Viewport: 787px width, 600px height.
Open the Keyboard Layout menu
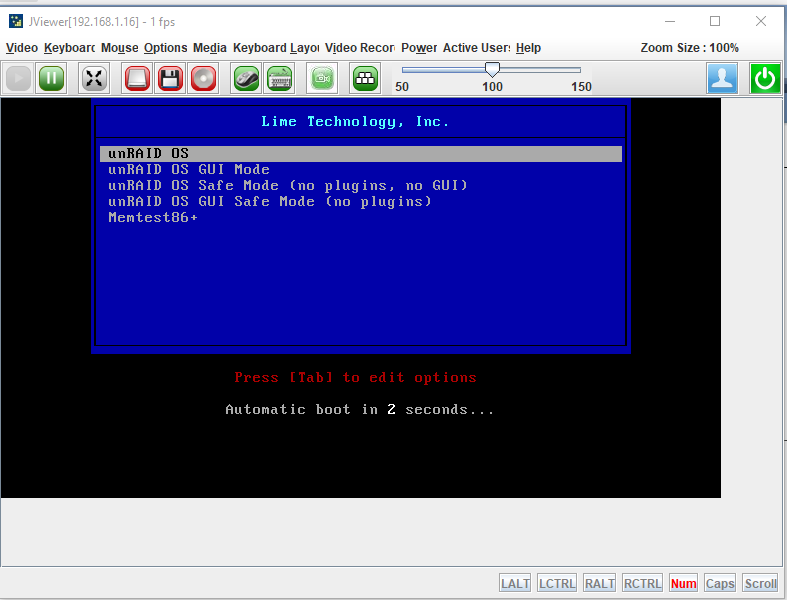coord(276,48)
